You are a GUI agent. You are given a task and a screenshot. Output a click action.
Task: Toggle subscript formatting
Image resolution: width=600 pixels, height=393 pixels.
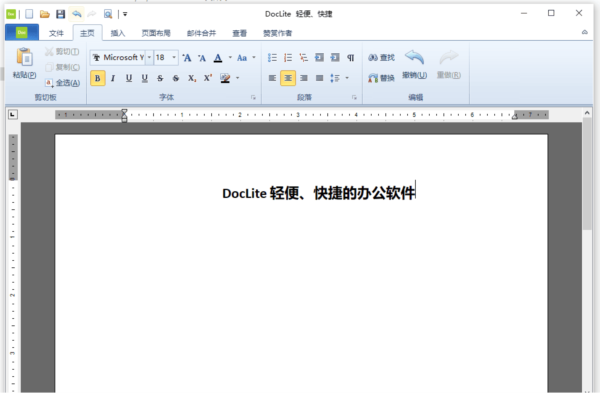coord(192,78)
